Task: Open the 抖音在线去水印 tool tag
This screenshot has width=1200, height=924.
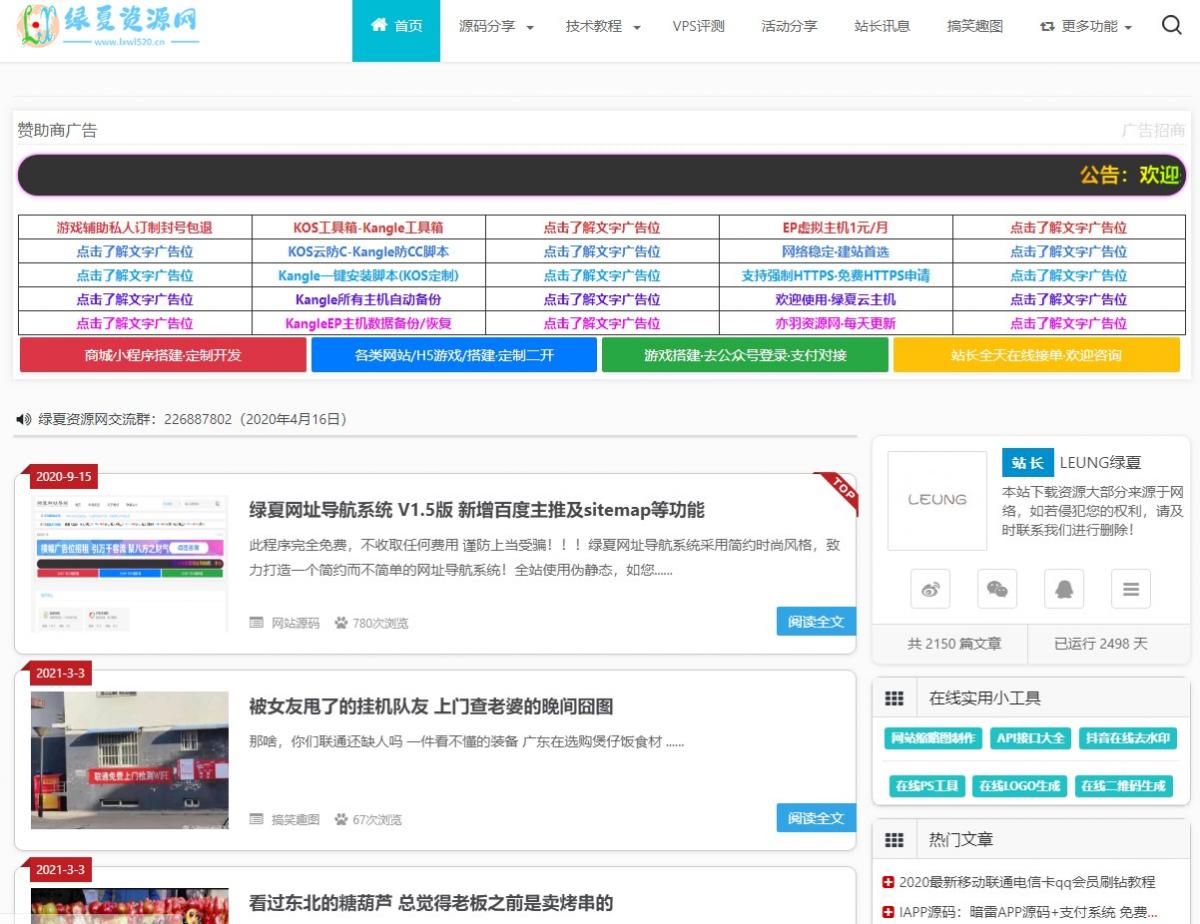Action: click(1128, 738)
